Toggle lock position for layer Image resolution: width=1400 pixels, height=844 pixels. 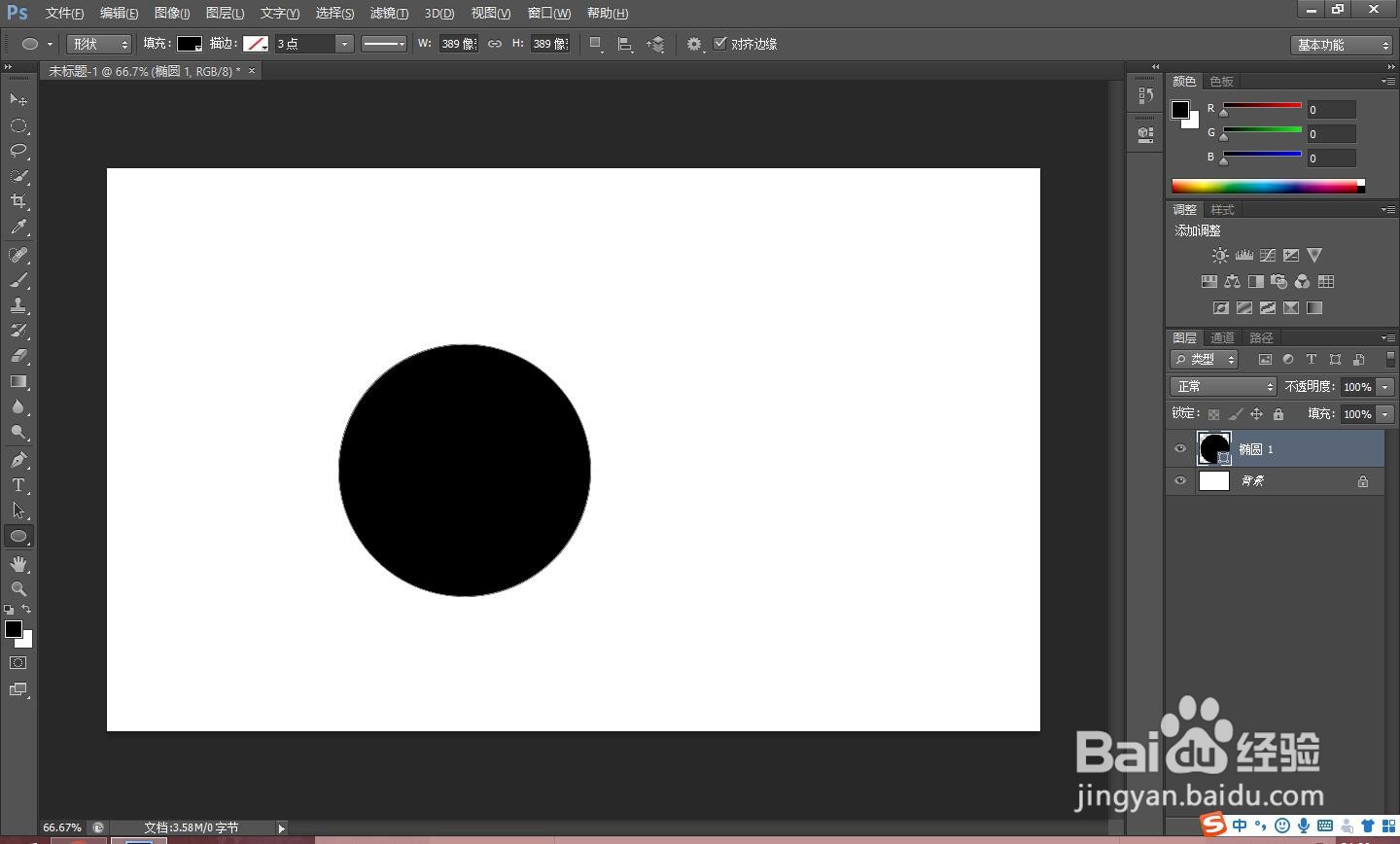pyautogui.click(x=1256, y=414)
